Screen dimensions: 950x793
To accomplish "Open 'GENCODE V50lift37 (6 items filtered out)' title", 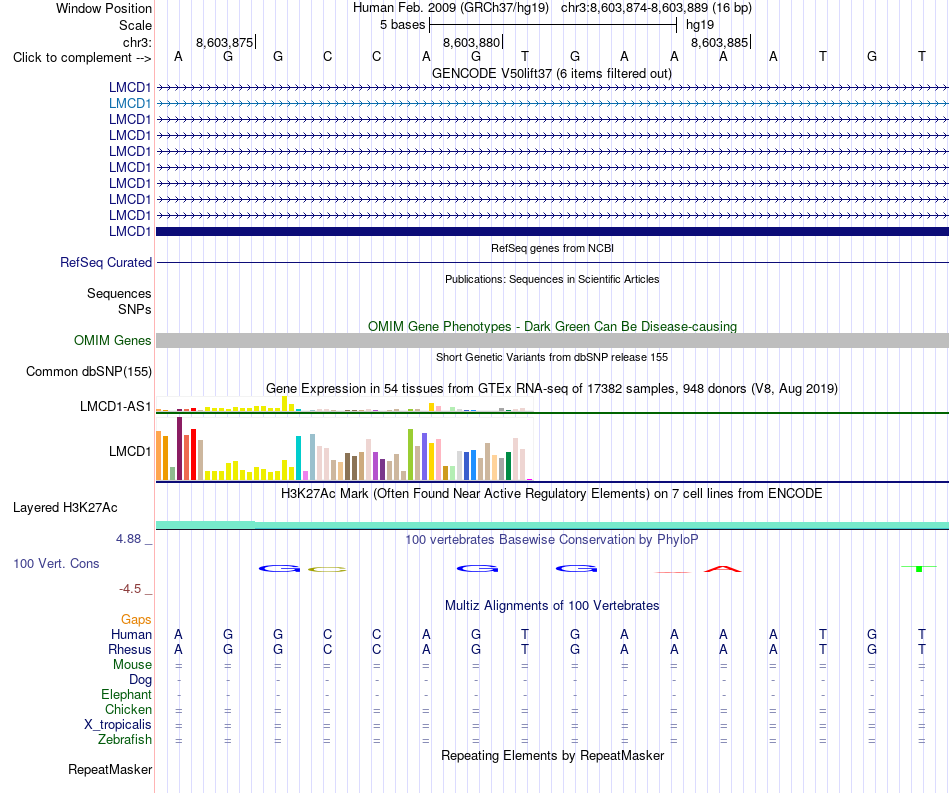I will tap(552, 73).
